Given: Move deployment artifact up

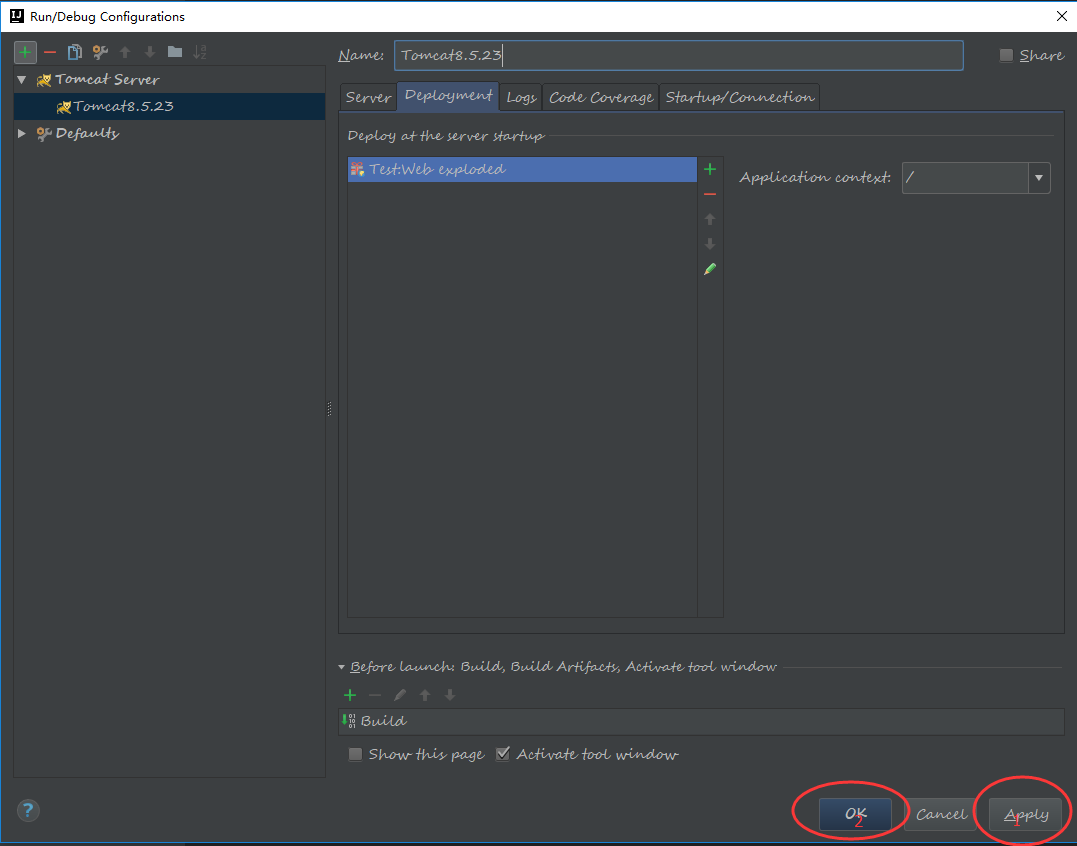Looking at the screenshot, I should point(710,219).
